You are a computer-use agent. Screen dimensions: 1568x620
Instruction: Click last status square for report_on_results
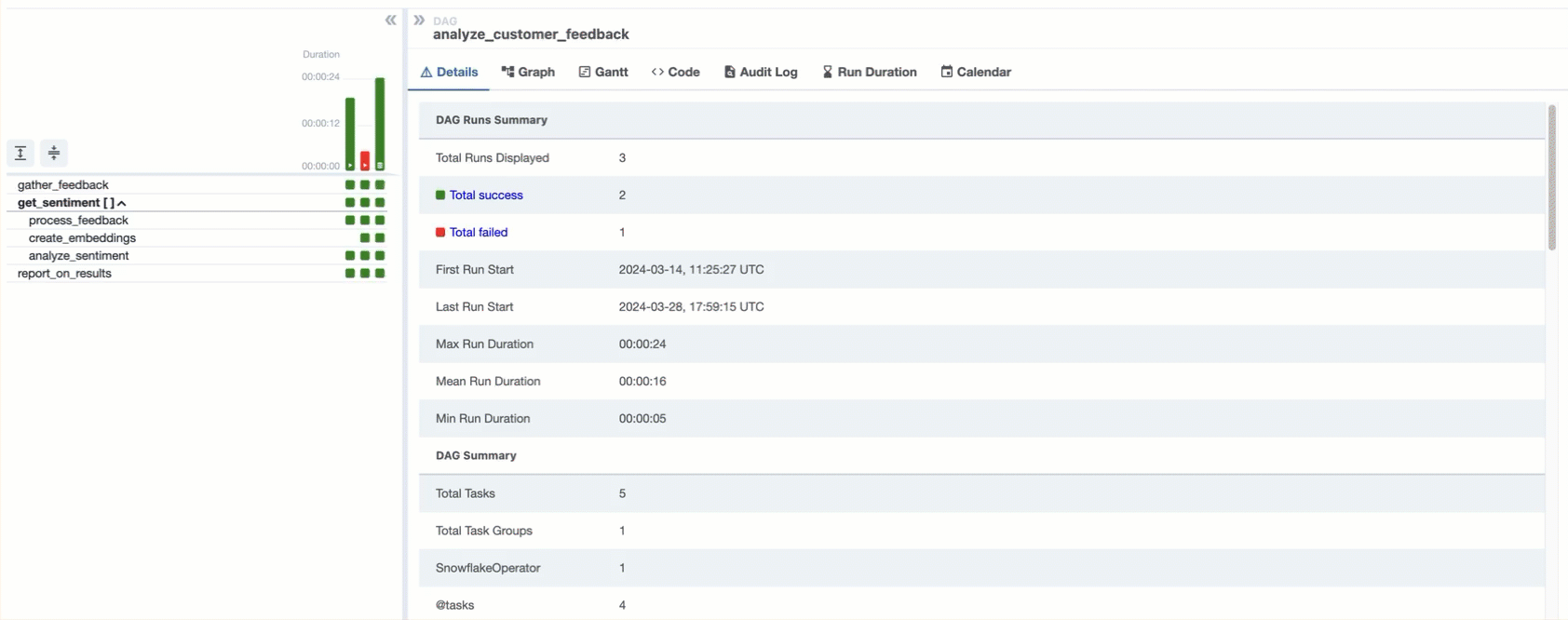click(x=380, y=274)
